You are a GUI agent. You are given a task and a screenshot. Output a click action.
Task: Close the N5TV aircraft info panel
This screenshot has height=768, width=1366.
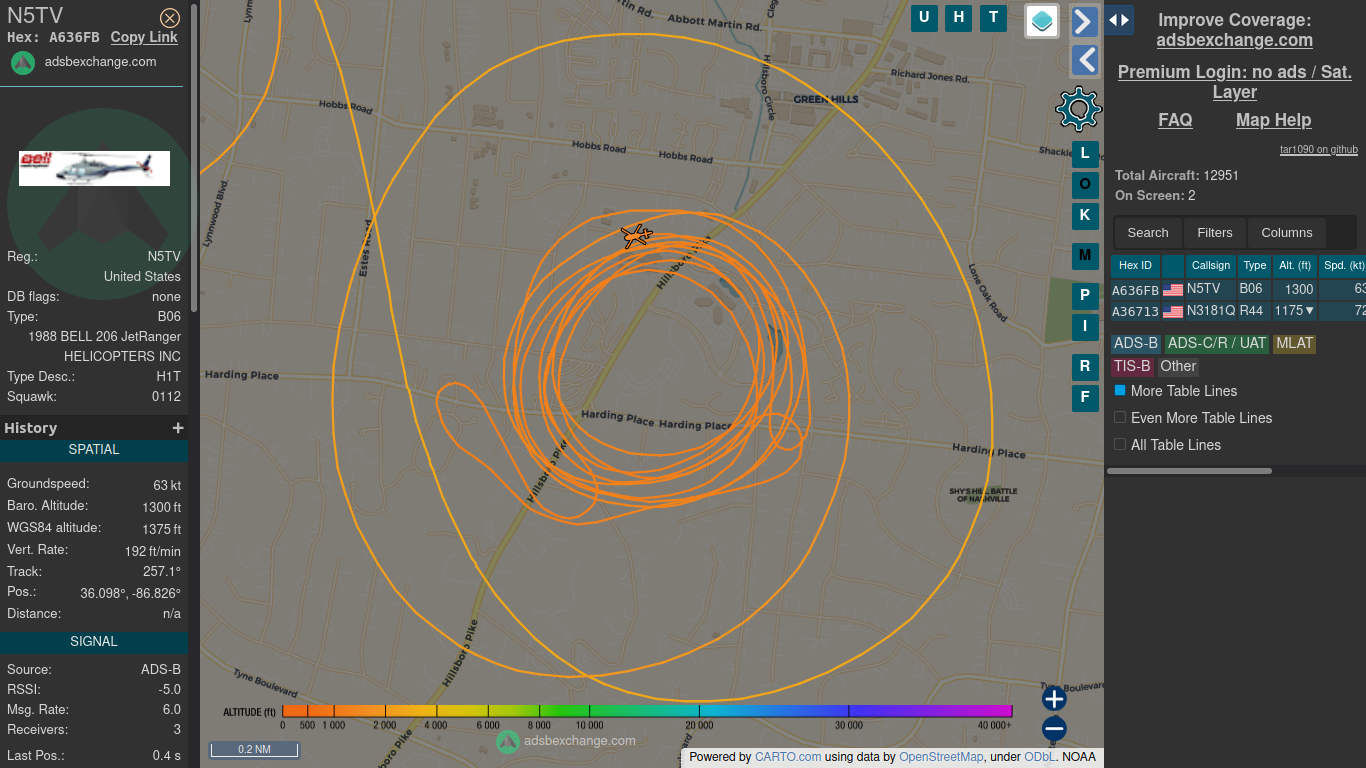[170, 18]
